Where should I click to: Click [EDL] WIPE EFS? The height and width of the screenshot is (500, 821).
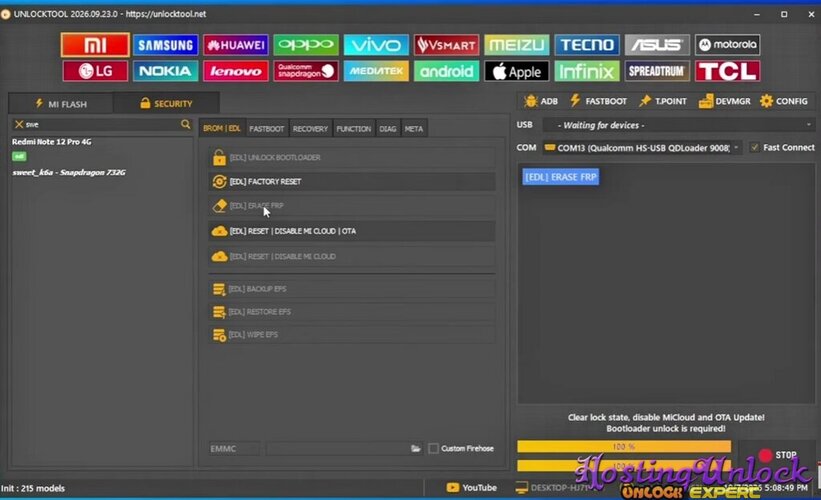351,335
